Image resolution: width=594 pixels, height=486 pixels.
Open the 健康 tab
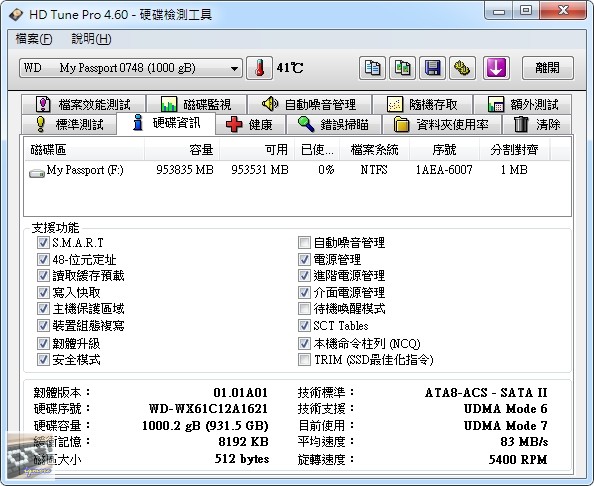(250, 124)
